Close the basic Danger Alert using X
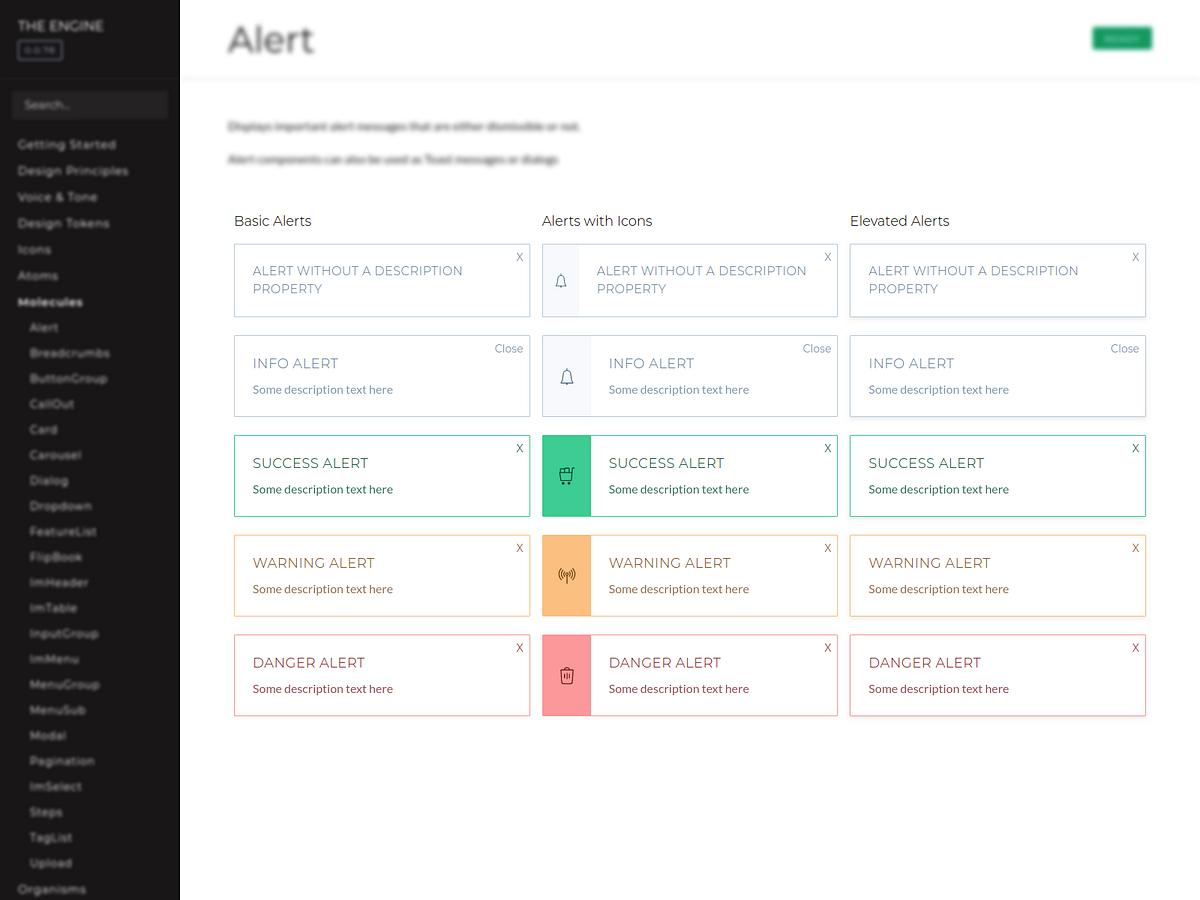1200x900 pixels. tap(519, 647)
